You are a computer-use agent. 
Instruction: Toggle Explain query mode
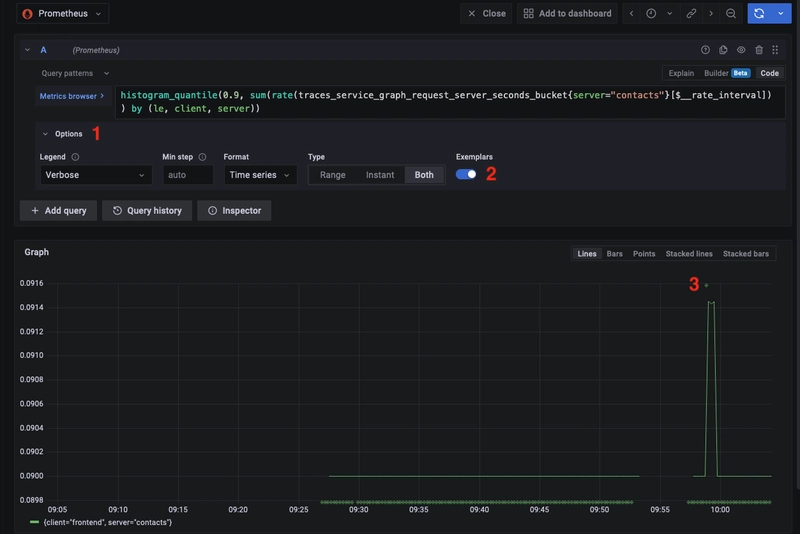tap(681, 73)
